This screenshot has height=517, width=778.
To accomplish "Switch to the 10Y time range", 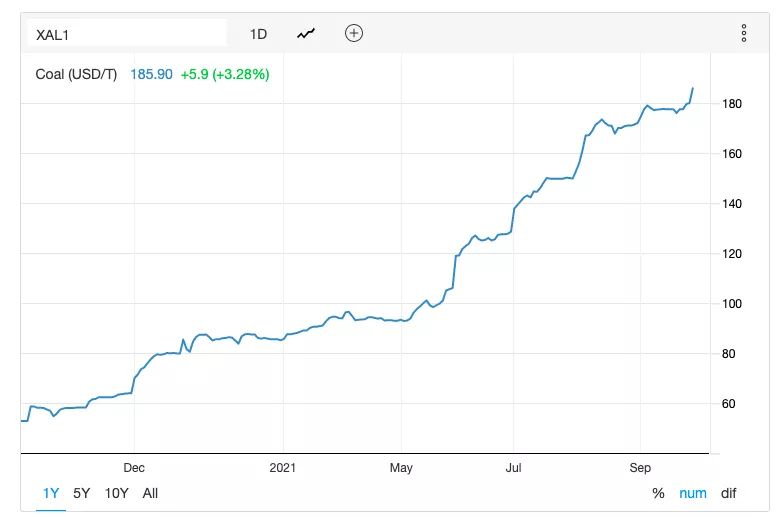I will click(116, 493).
